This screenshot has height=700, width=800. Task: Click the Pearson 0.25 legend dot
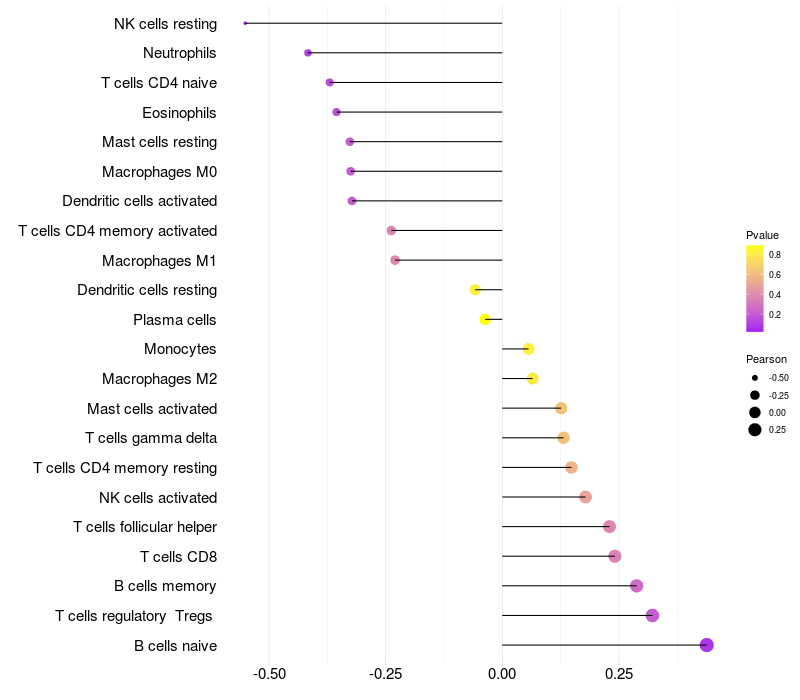click(755, 430)
